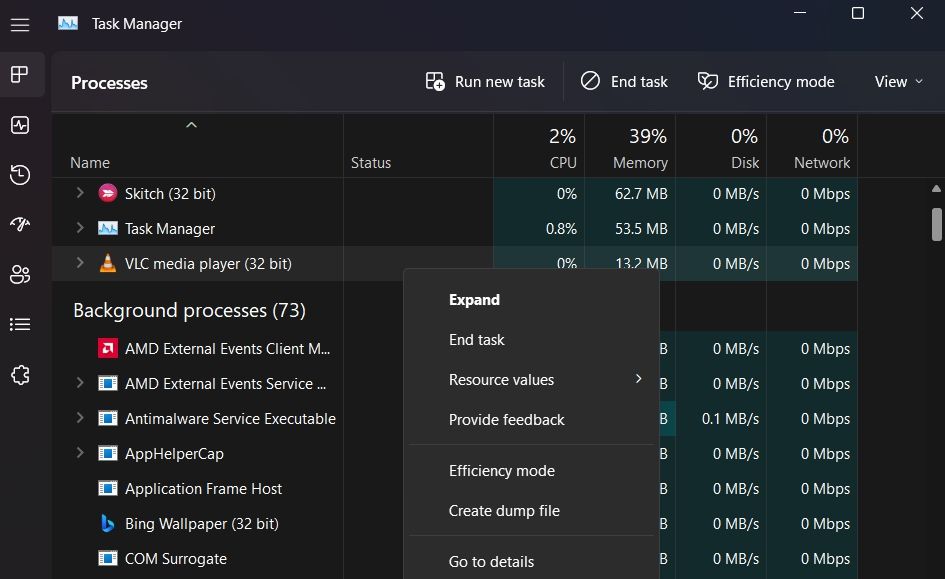Open App history in sidebar
Viewport: 945px width, 579px height.
tap(20, 175)
